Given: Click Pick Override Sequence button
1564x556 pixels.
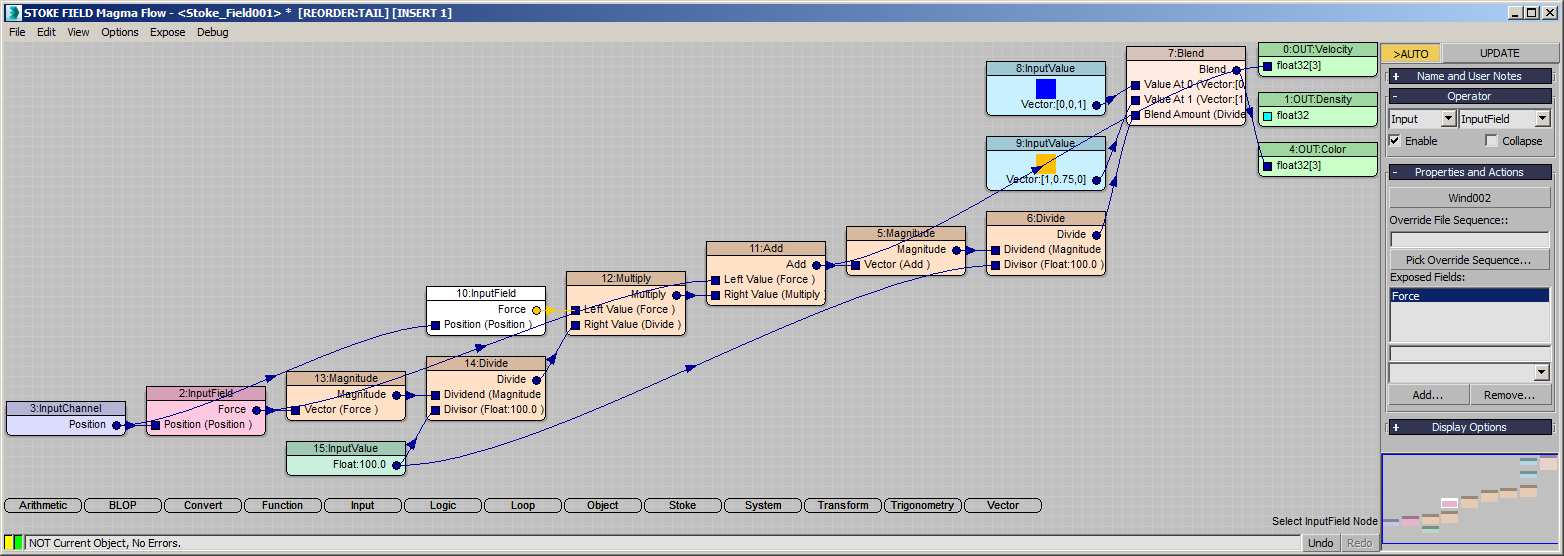Looking at the screenshot, I should coord(1470,260).
